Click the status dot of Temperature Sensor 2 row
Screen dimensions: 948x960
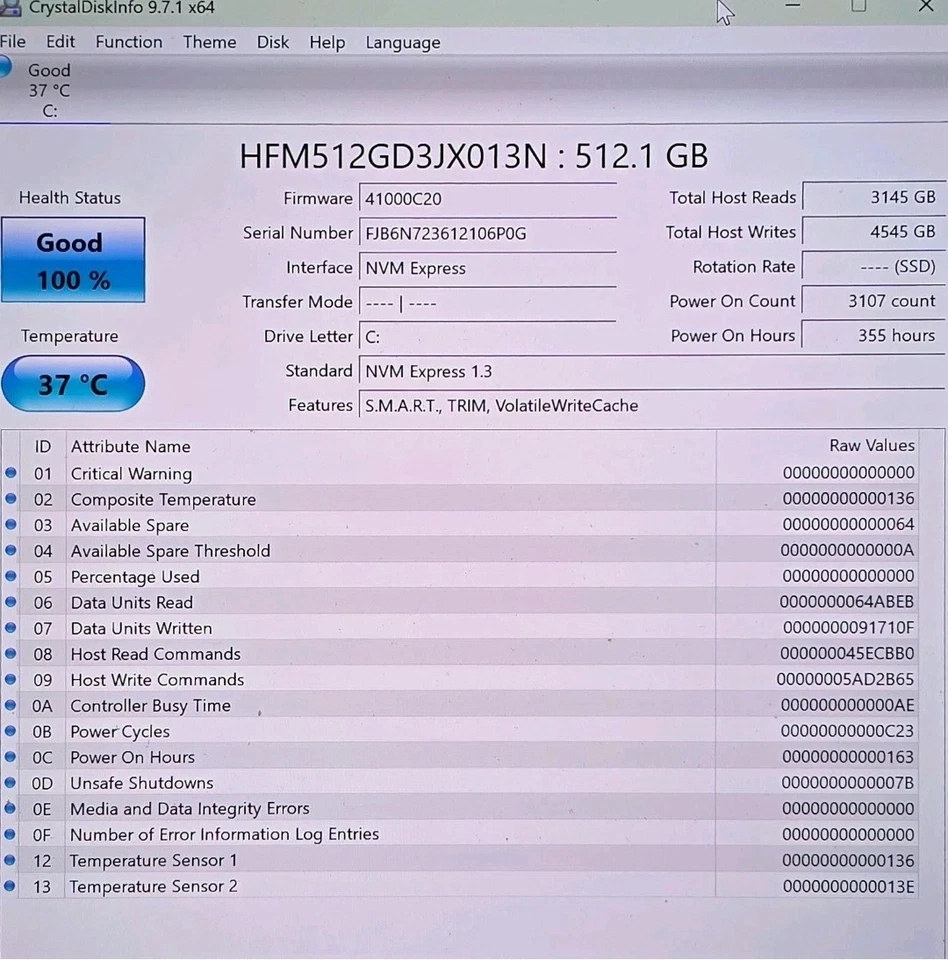pyautogui.click(x=10, y=885)
